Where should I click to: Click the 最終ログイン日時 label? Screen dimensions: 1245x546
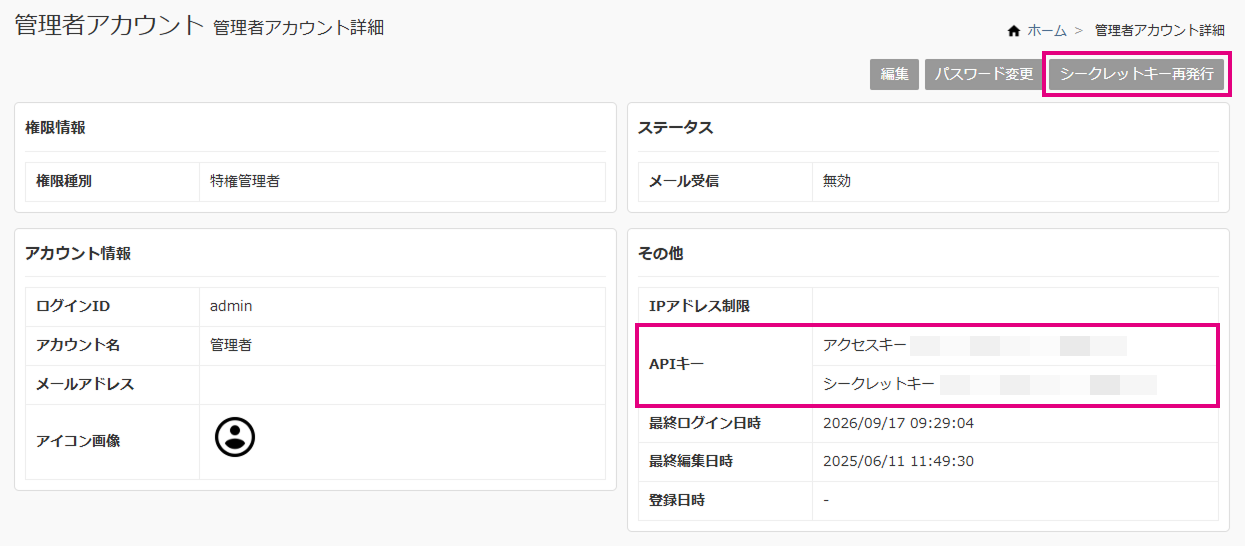(x=705, y=423)
